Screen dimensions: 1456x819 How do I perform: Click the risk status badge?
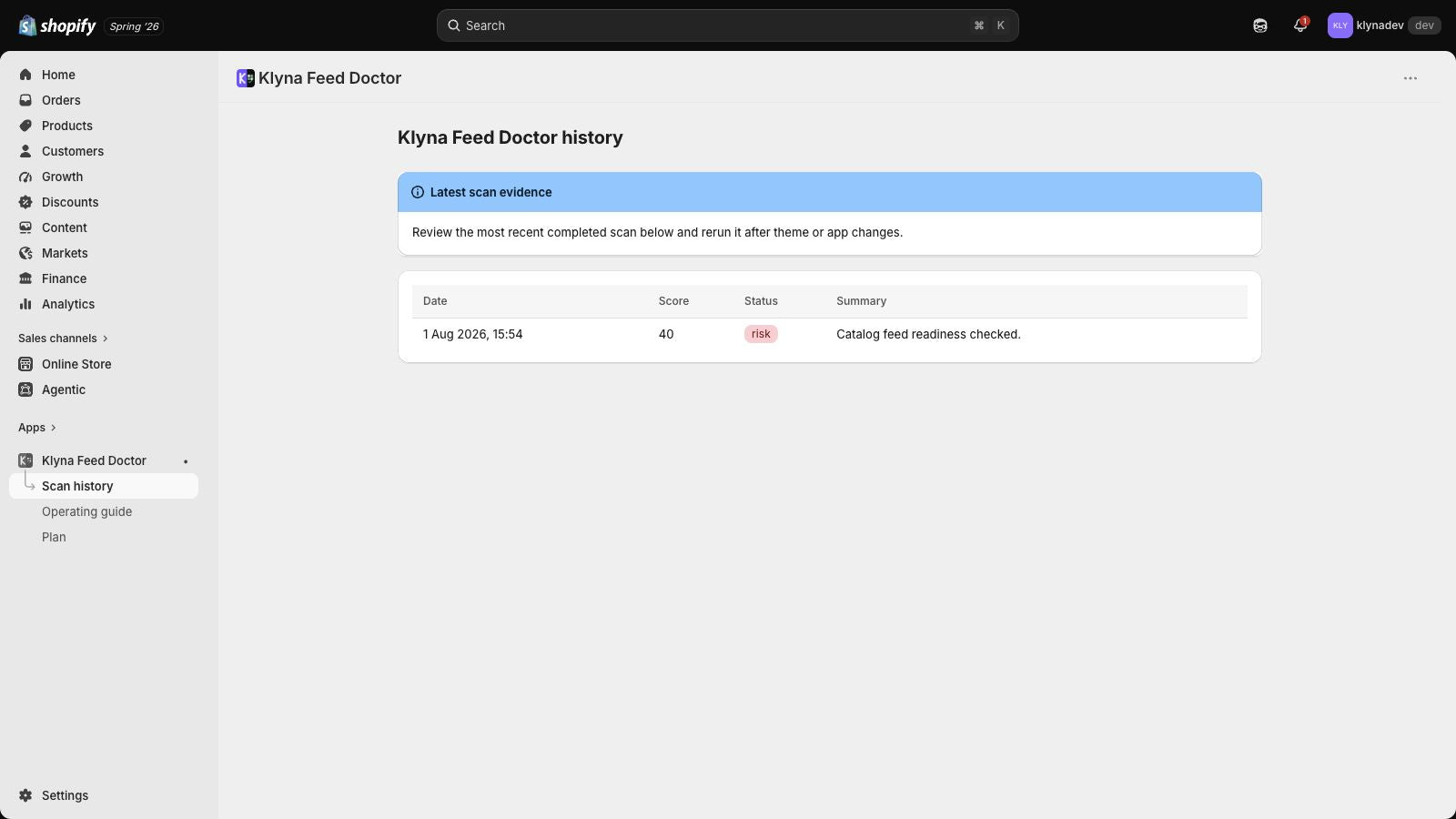pos(761,334)
